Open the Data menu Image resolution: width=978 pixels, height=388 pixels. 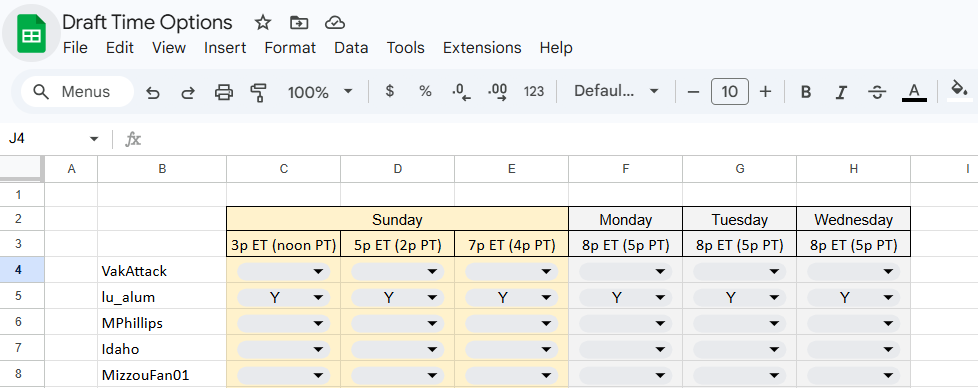[351, 48]
